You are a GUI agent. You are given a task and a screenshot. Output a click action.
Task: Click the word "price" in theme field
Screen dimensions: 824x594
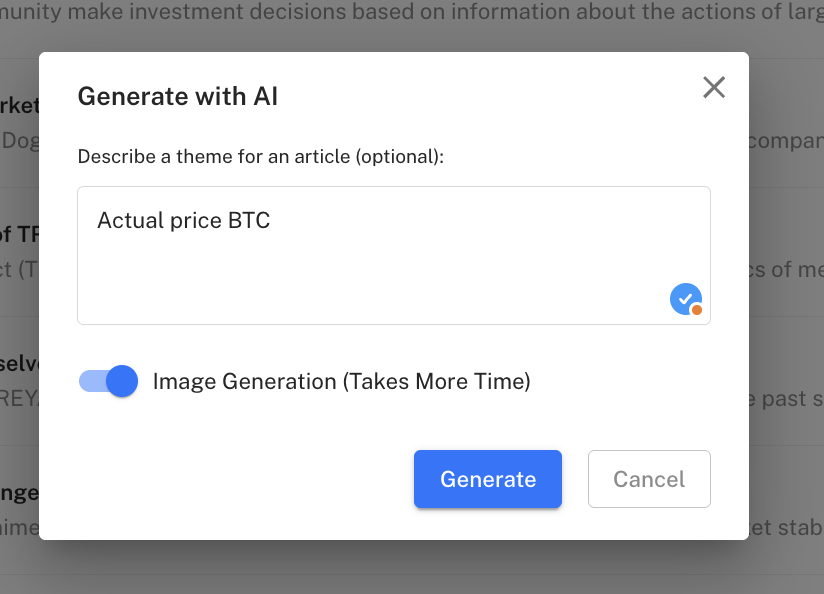click(x=195, y=220)
